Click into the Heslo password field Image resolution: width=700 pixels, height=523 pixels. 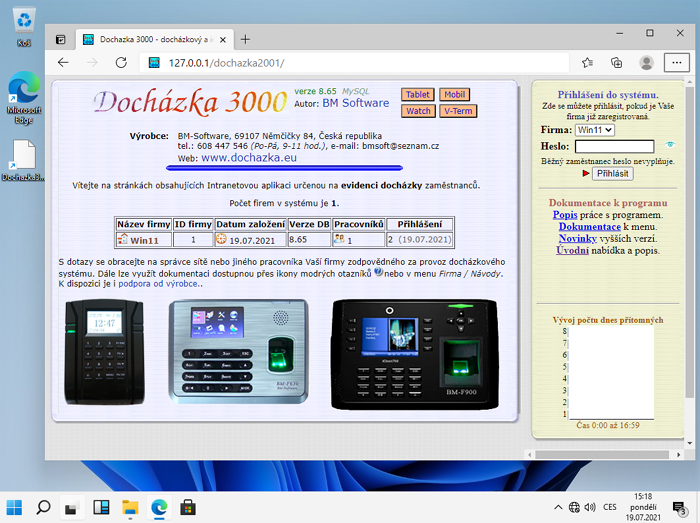614,146
